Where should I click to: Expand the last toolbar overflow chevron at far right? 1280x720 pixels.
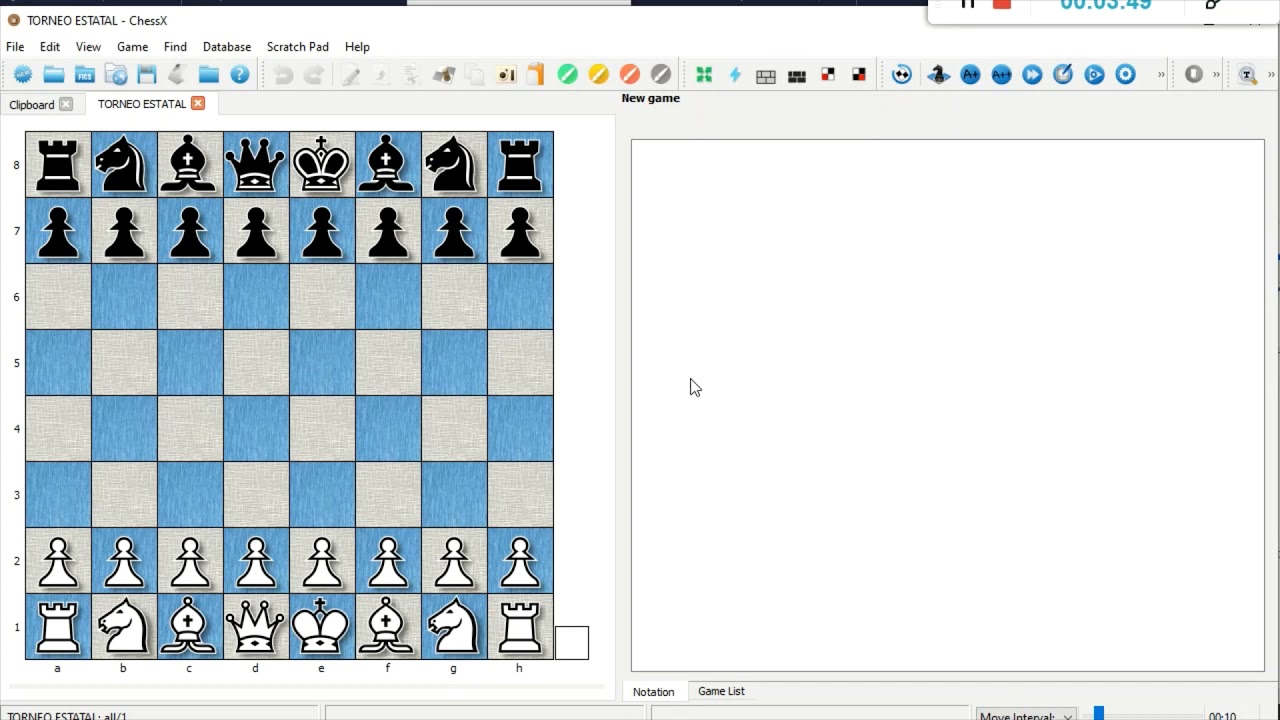point(1271,75)
